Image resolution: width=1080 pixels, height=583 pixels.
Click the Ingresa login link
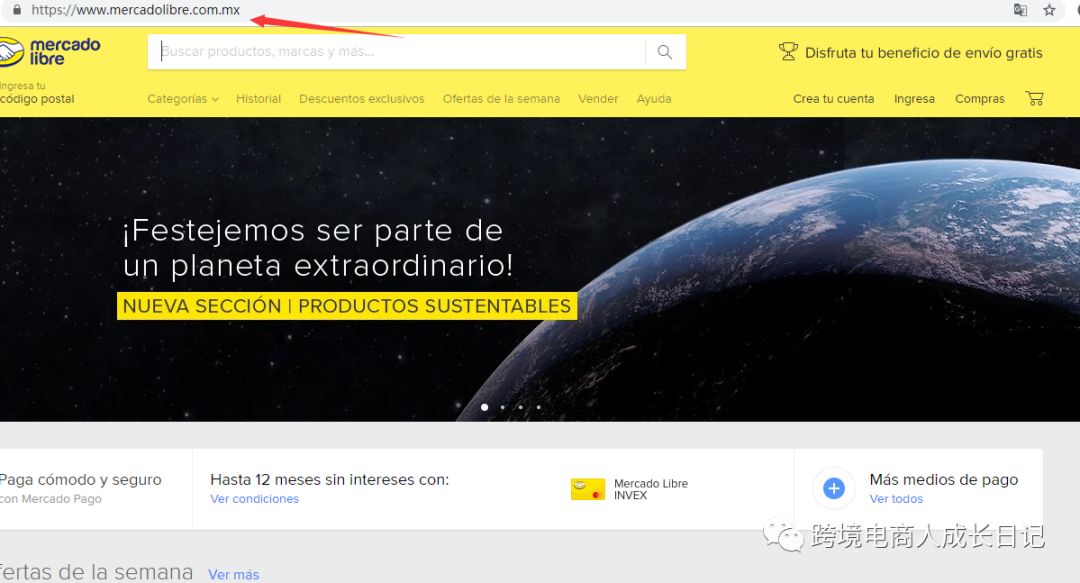tap(914, 99)
